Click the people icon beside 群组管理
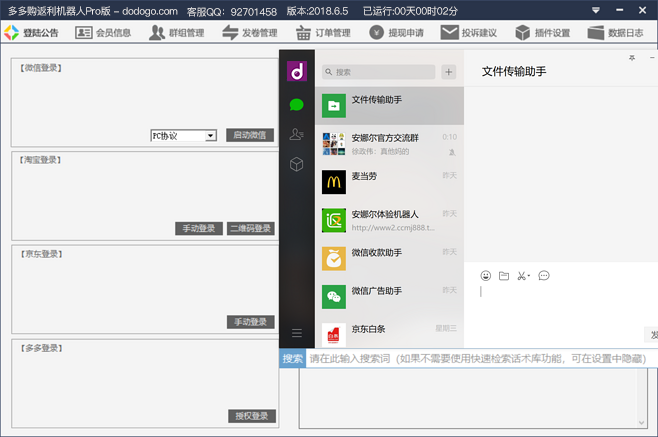This screenshot has height=437, width=658. [157, 33]
